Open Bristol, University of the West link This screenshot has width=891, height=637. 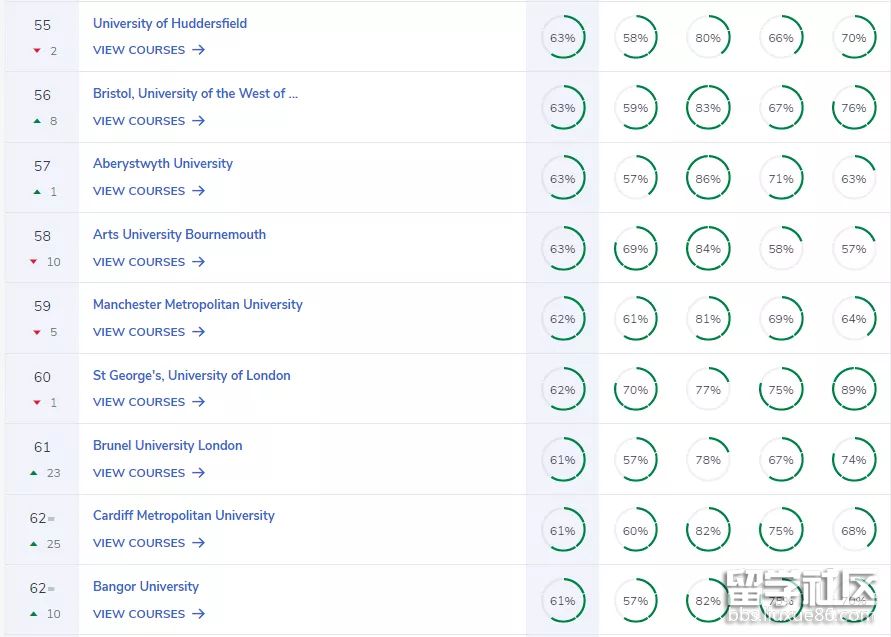click(195, 94)
